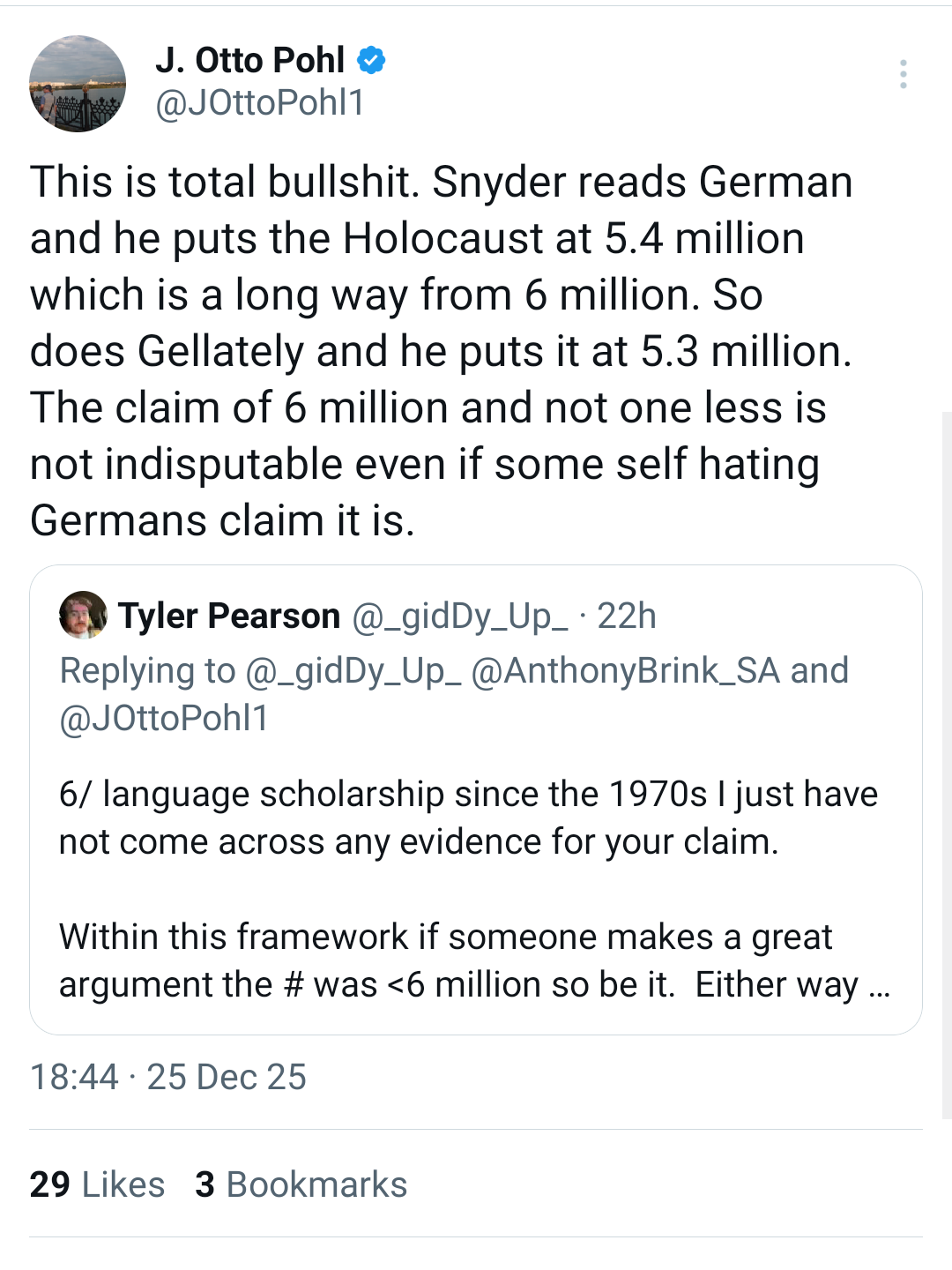The width and height of the screenshot is (952, 1270).
Task: Open the quoted tweet about language scholarship
Action: click(x=467, y=818)
